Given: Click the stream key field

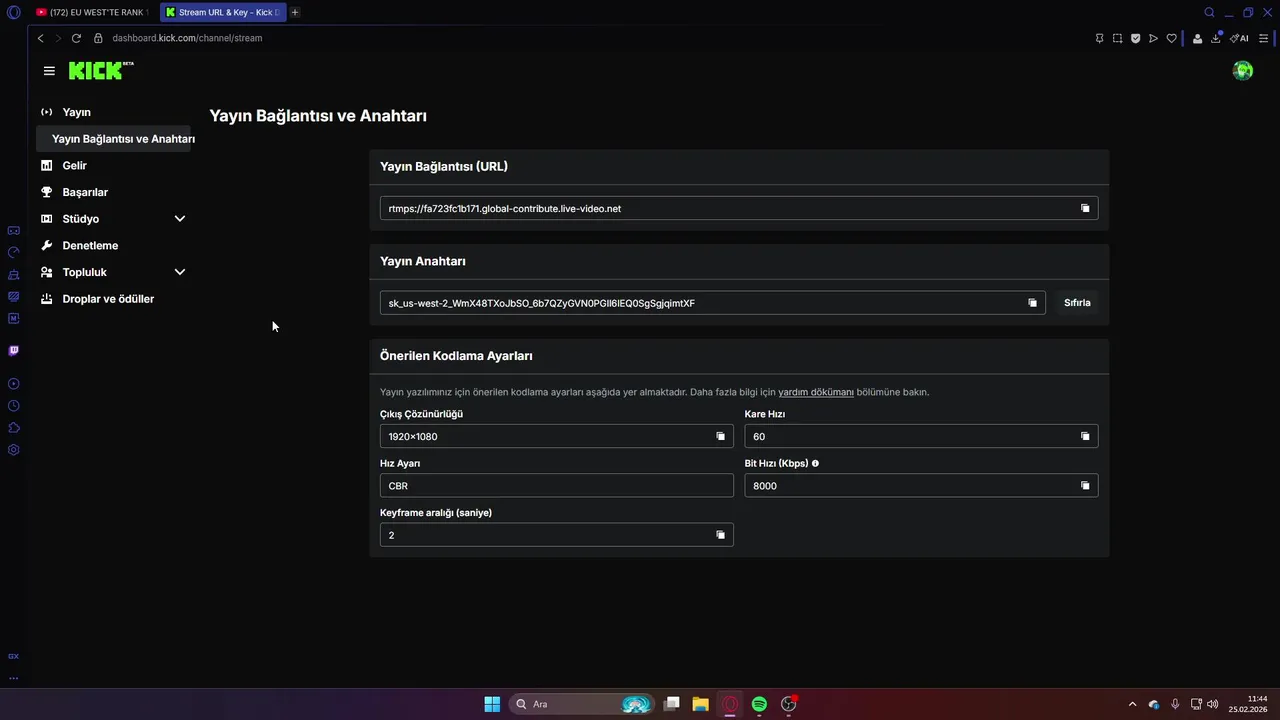Looking at the screenshot, I should click(713, 303).
